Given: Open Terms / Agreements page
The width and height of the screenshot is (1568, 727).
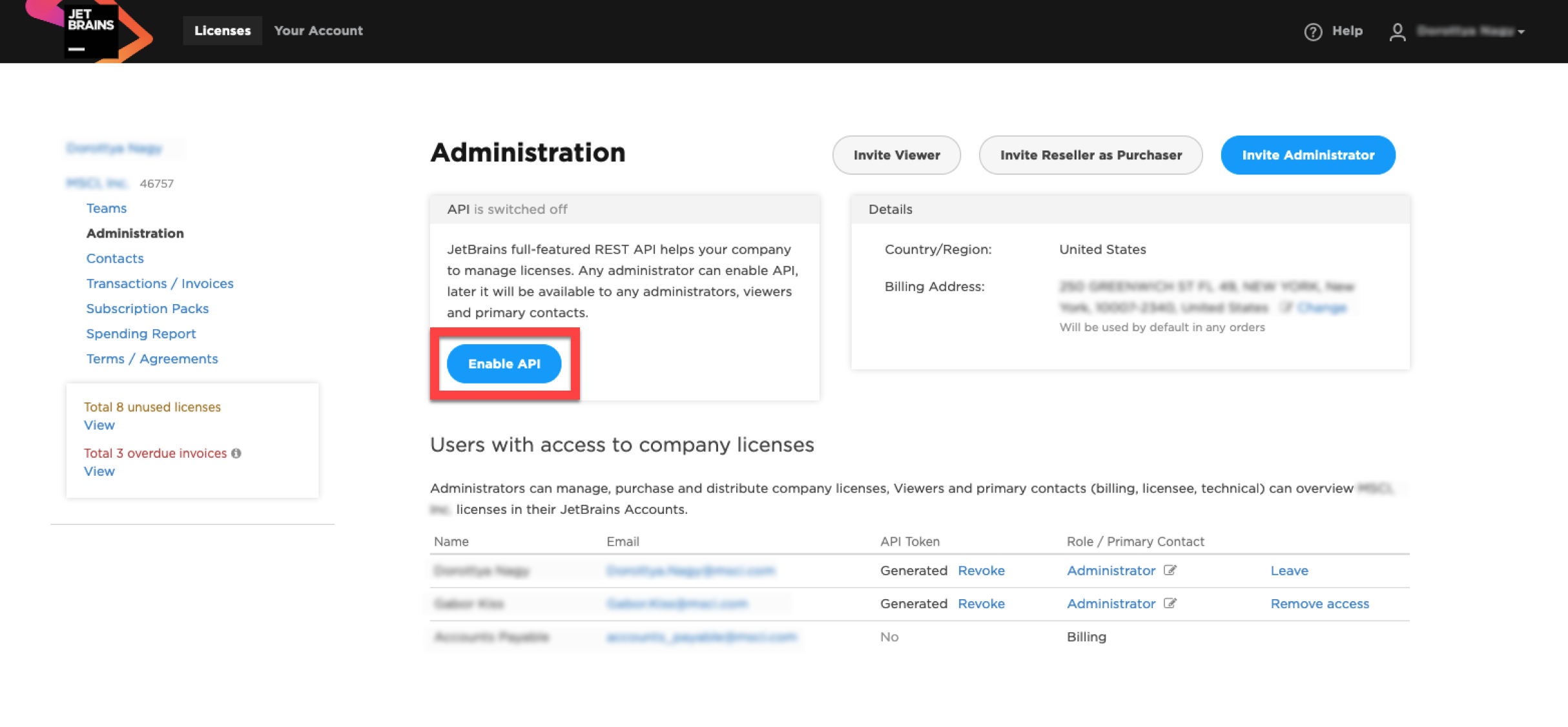Looking at the screenshot, I should 152,359.
